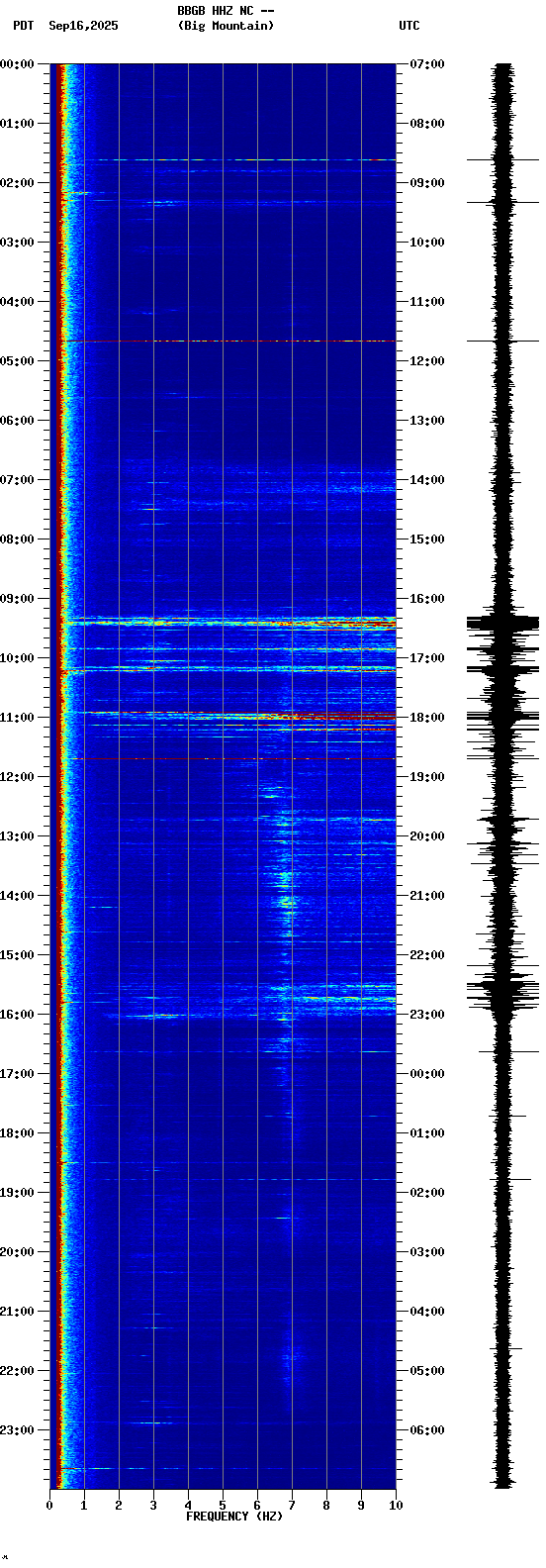This screenshot has width=546, height=1568.
Task: Click the PDT '15:00' time tick label
Action: tap(17, 955)
